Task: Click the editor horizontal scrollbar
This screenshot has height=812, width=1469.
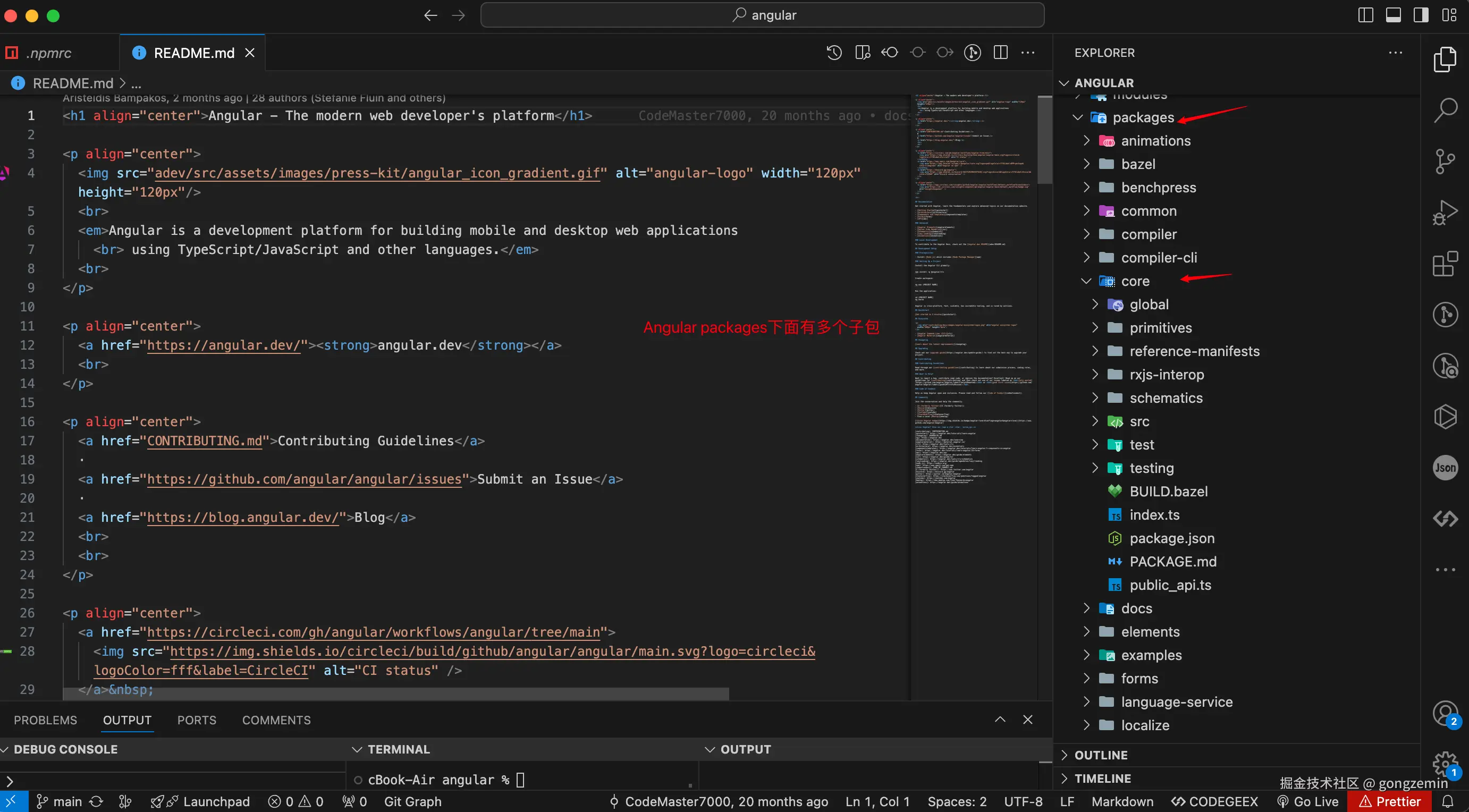Action: click(395, 694)
